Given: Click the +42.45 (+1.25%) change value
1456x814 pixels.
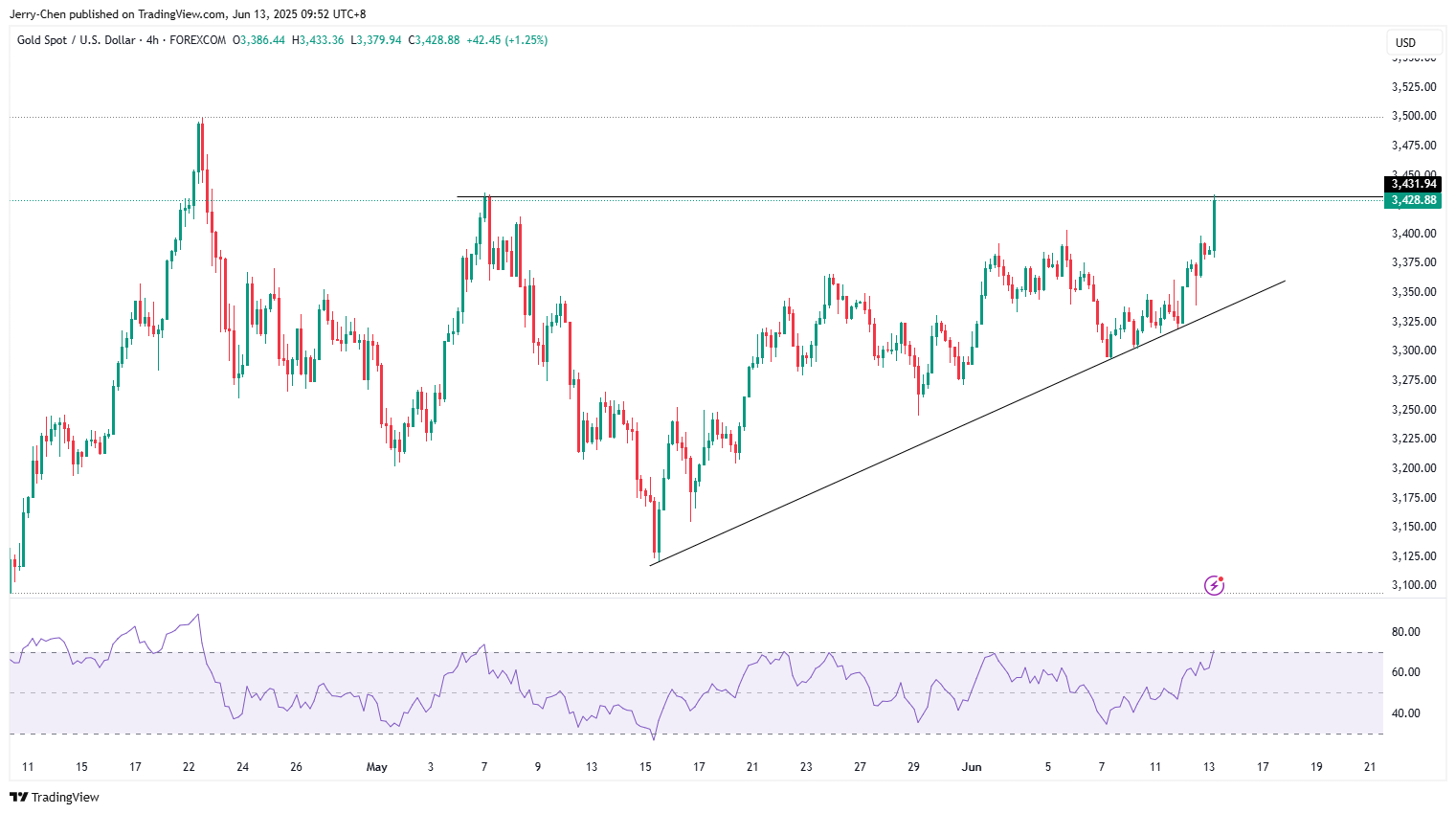Looking at the screenshot, I should tap(506, 40).
